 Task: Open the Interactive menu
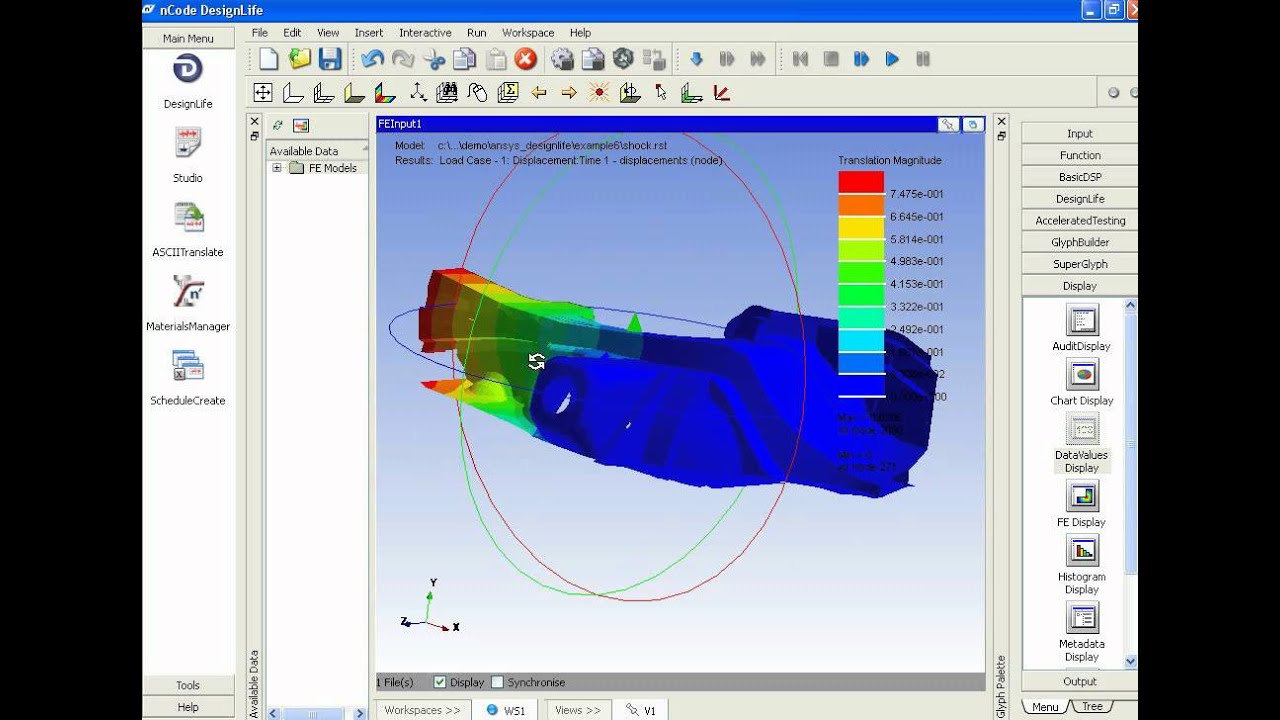click(x=425, y=32)
